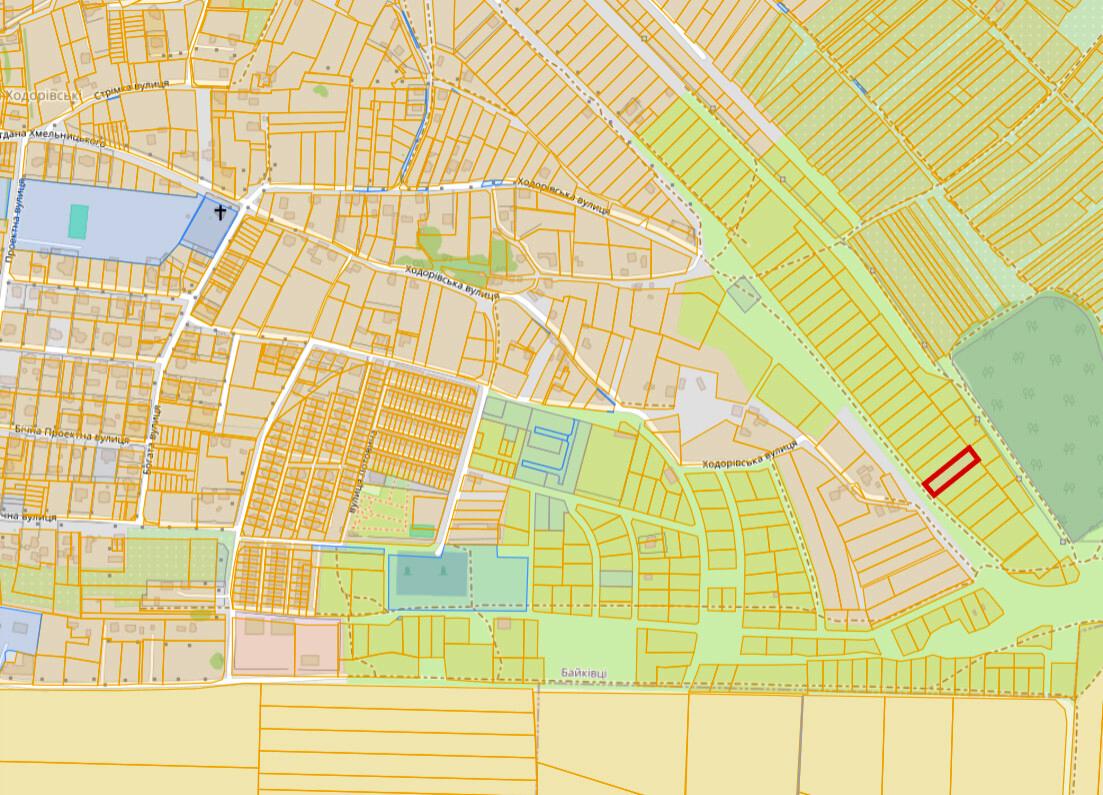The height and width of the screenshot is (795, 1103).
Task: Click the vertical вулиця label inside the garage block
Action: click(x=365, y=472)
